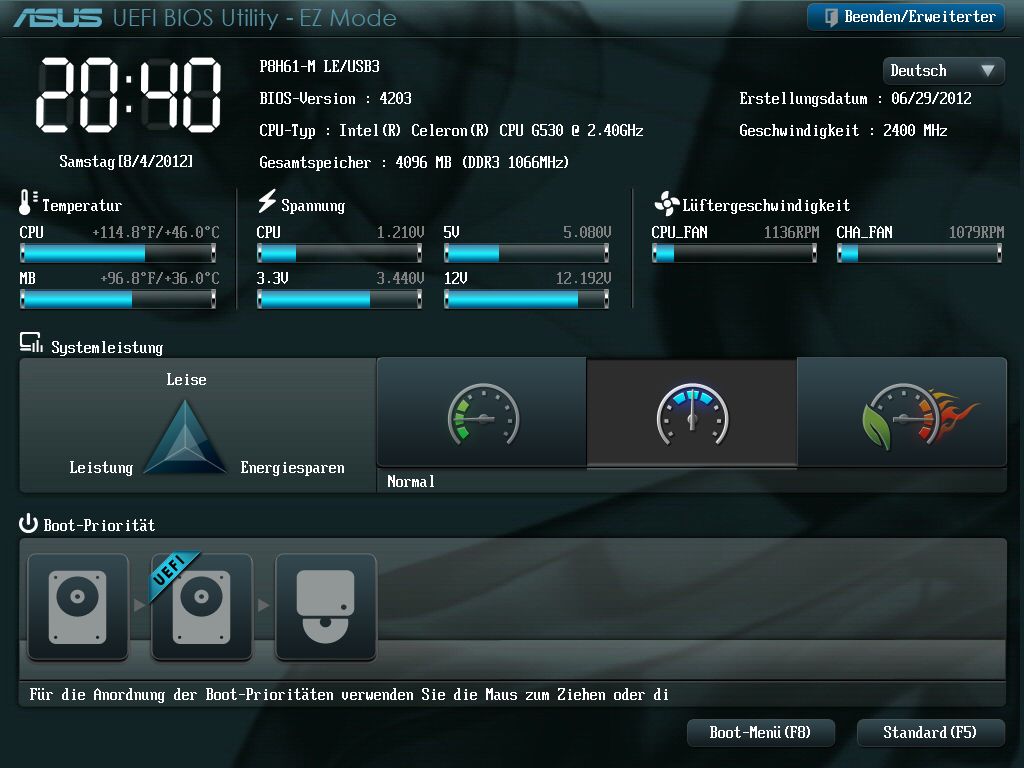Click the Erstellungsdatum 06/29/2012 text
The width and height of the screenshot is (1024, 768).
856,99
